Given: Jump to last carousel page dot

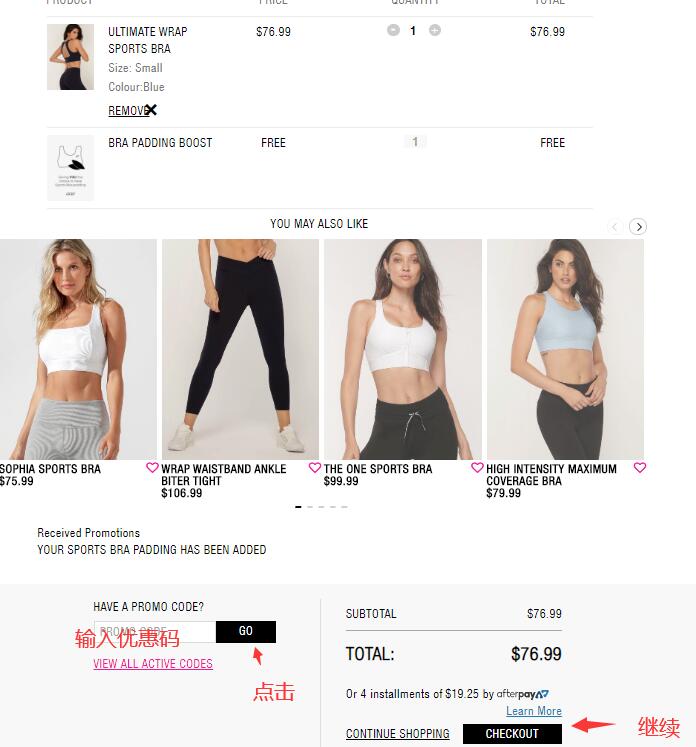Looking at the screenshot, I should (x=344, y=507).
